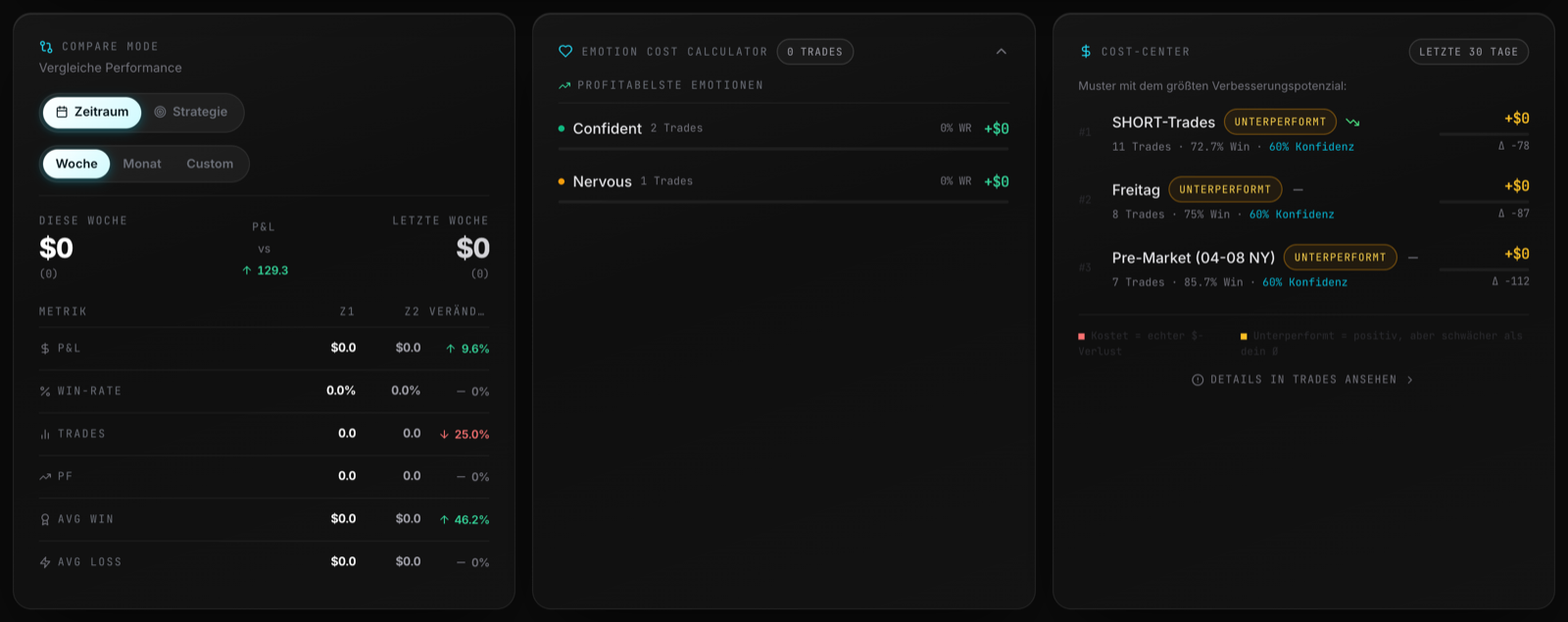Image resolution: width=1568 pixels, height=622 pixels.
Task: Click the progress bar under Confident
Action: click(783, 149)
